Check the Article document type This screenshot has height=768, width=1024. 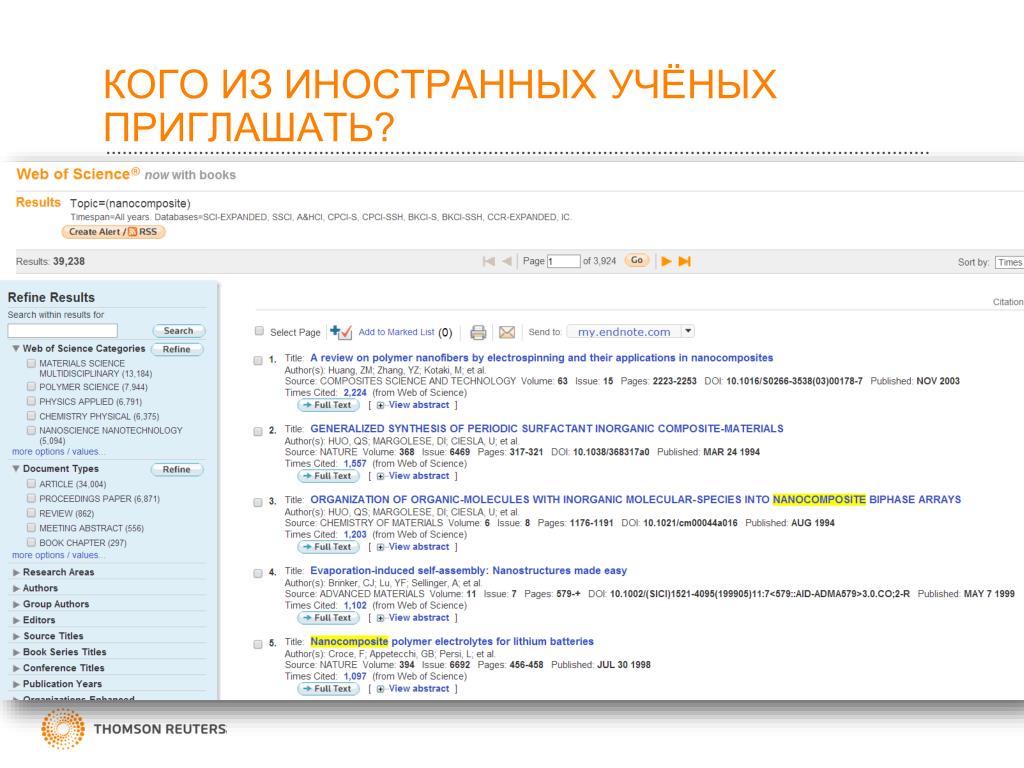(31, 483)
